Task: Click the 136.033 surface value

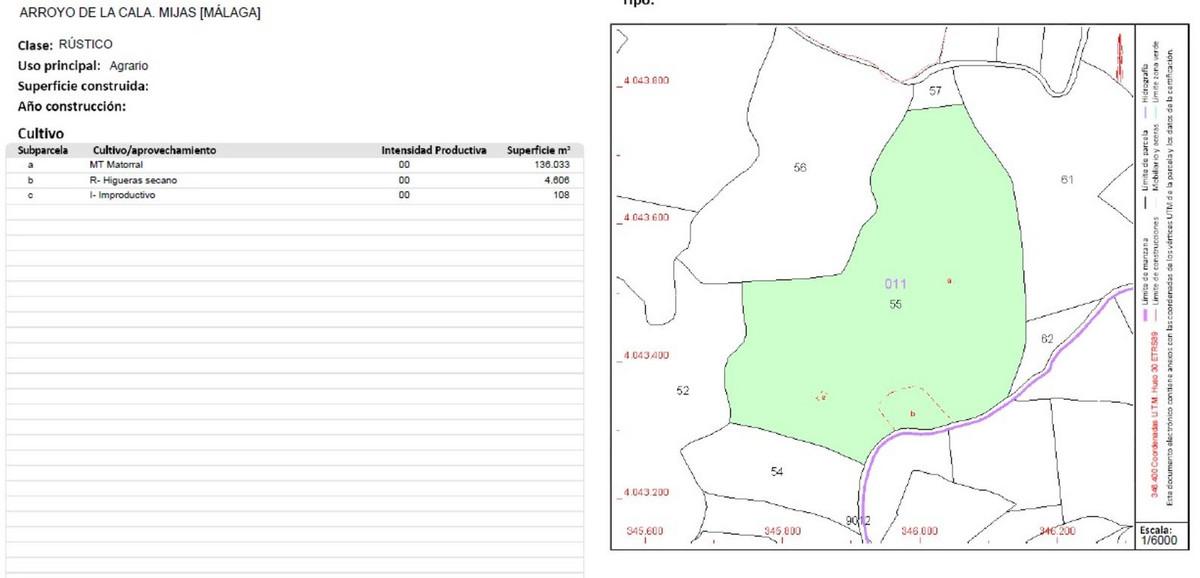Action: [x=552, y=164]
